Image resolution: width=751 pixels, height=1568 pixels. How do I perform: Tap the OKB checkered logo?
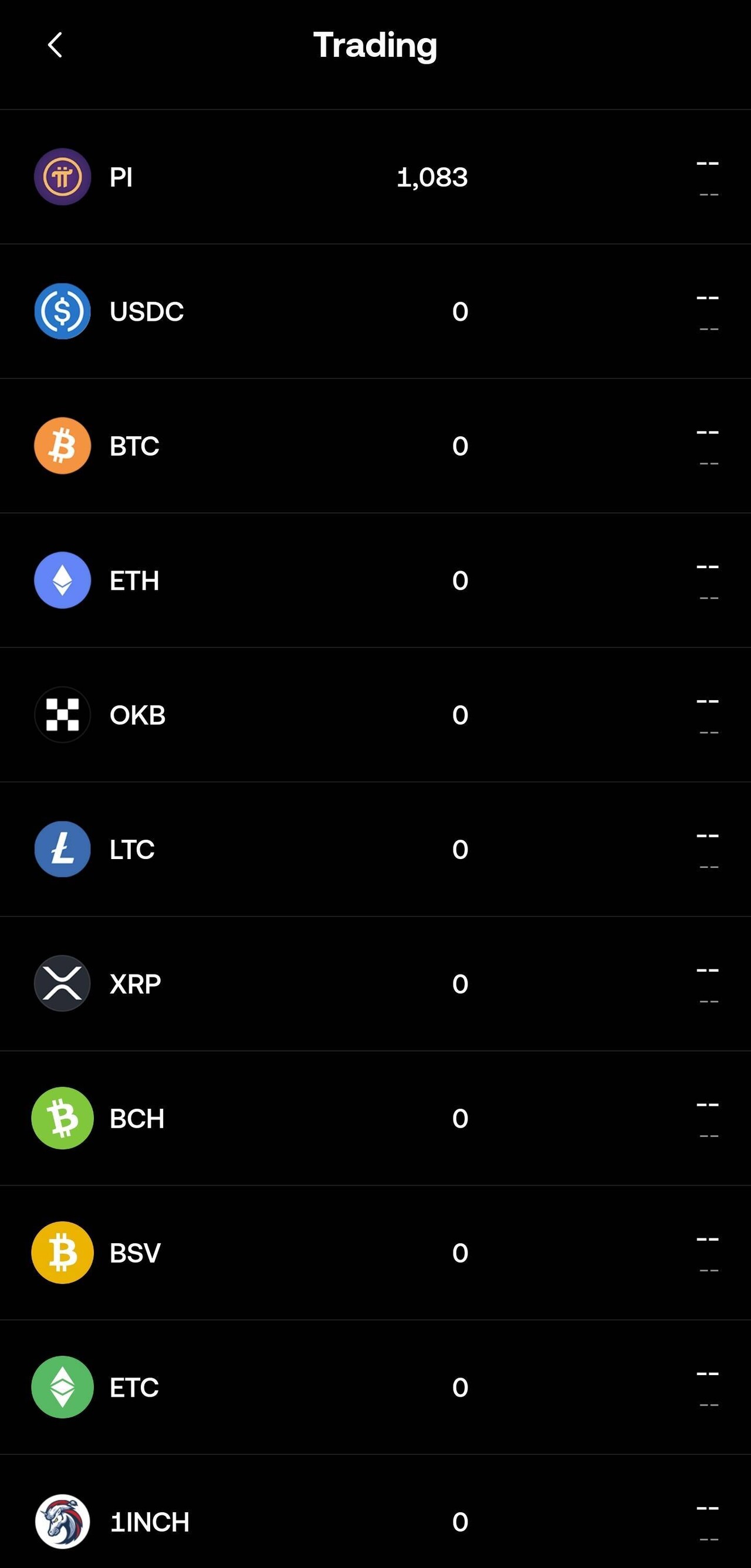(62, 715)
